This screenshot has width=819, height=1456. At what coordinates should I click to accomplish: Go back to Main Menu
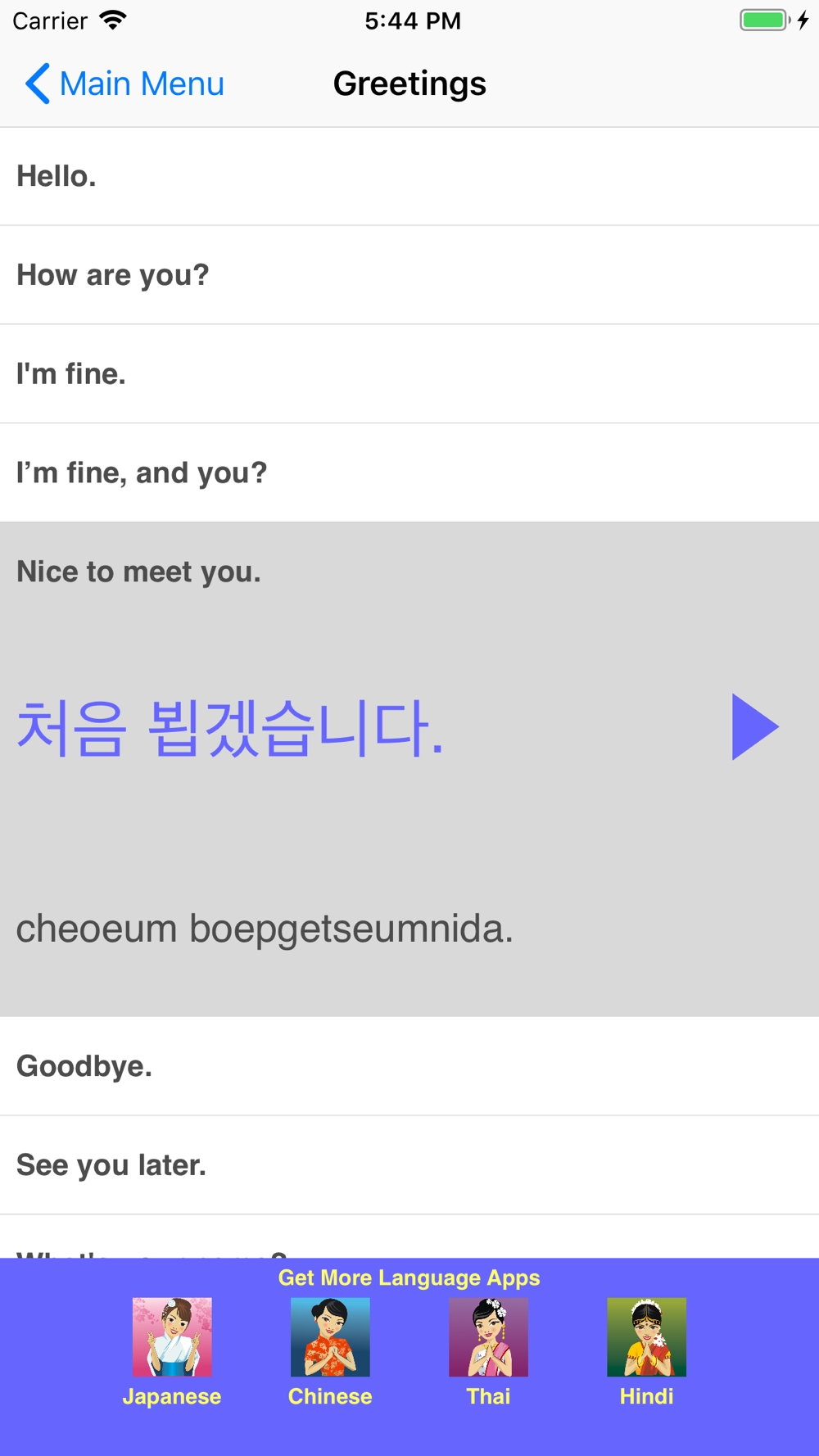coord(124,84)
